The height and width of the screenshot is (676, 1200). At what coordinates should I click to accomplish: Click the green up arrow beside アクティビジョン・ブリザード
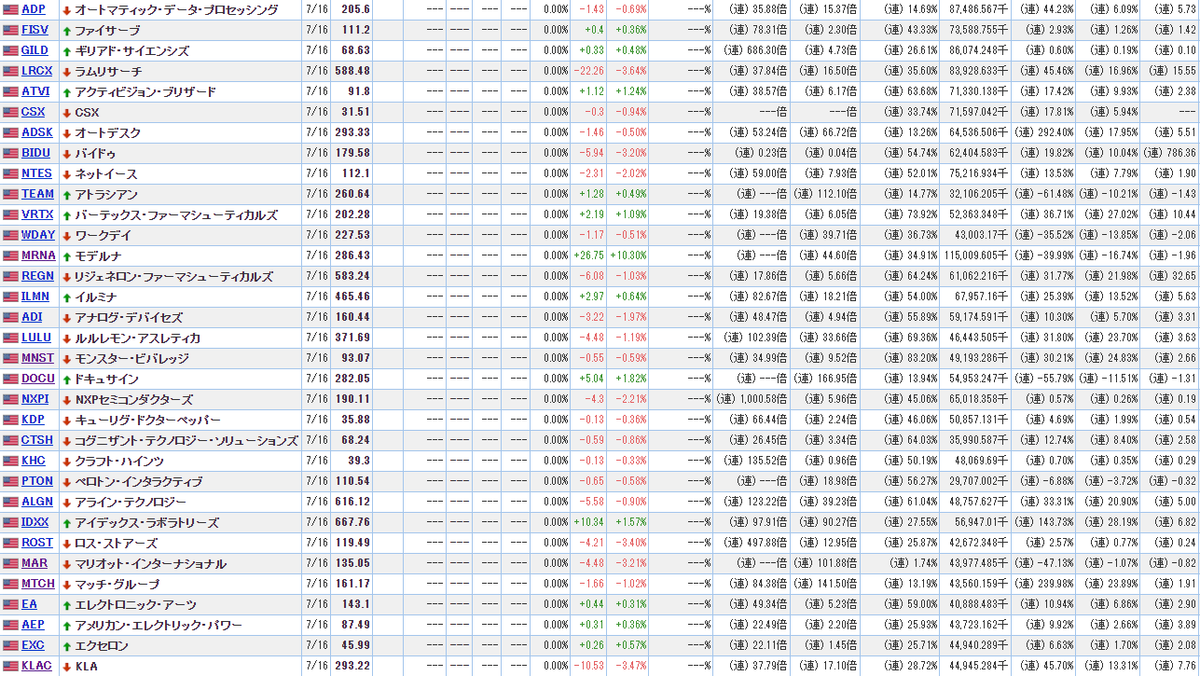67,91
